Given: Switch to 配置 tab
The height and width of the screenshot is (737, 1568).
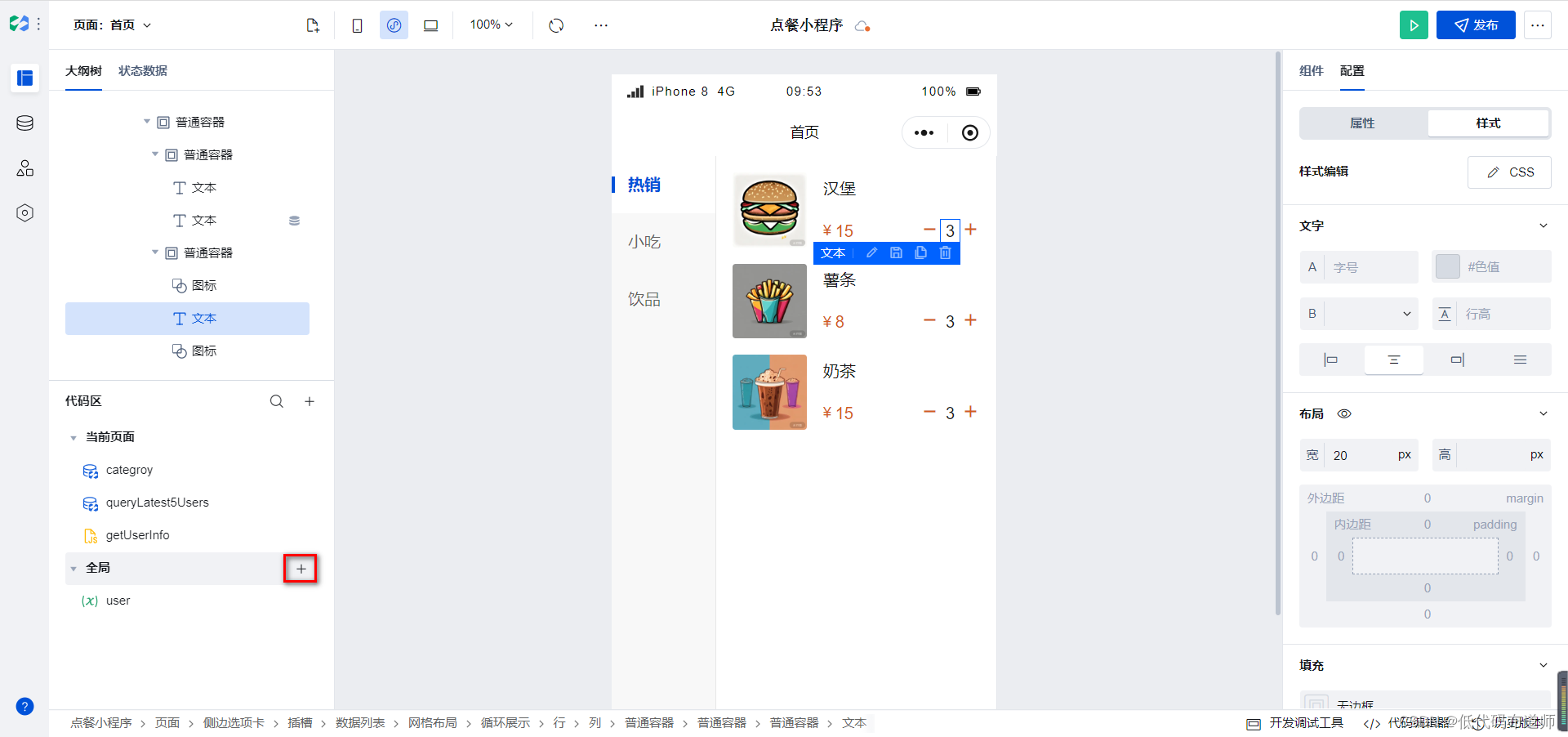Looking at the screenshot, I should [x=1352, y=71].
